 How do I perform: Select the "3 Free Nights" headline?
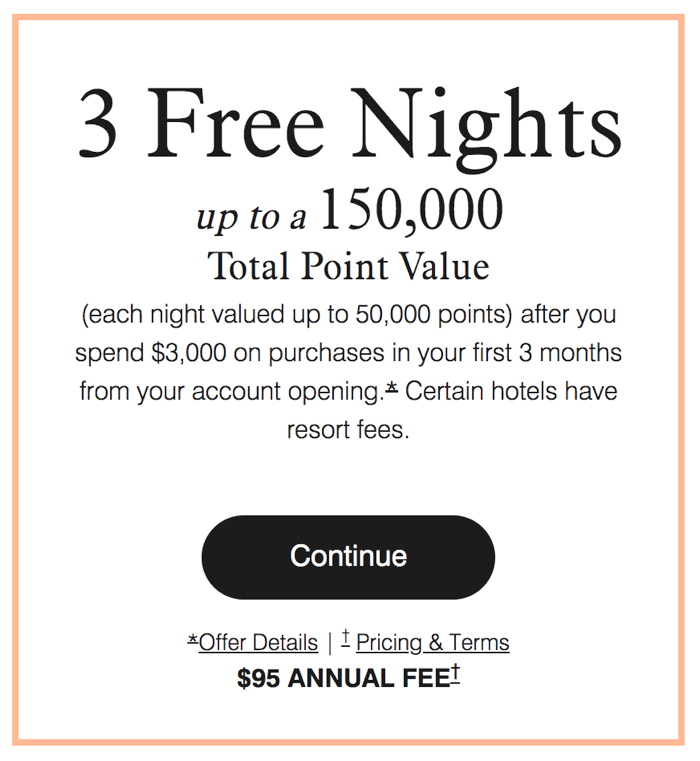(350, 124)
